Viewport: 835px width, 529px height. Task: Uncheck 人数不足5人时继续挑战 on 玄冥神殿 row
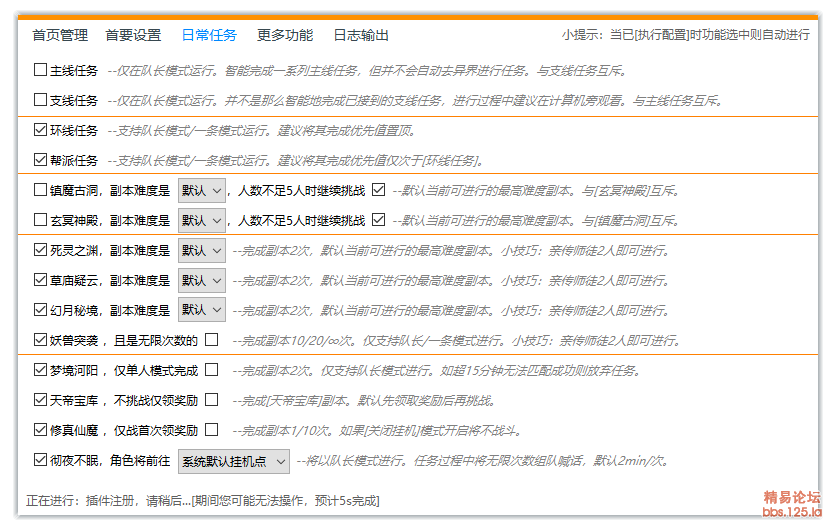pos(378,220)
